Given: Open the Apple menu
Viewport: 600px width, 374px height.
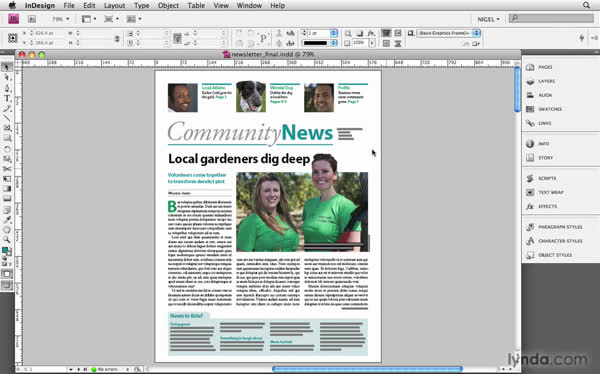Looking at the screenshot, I should pos(12,5).
